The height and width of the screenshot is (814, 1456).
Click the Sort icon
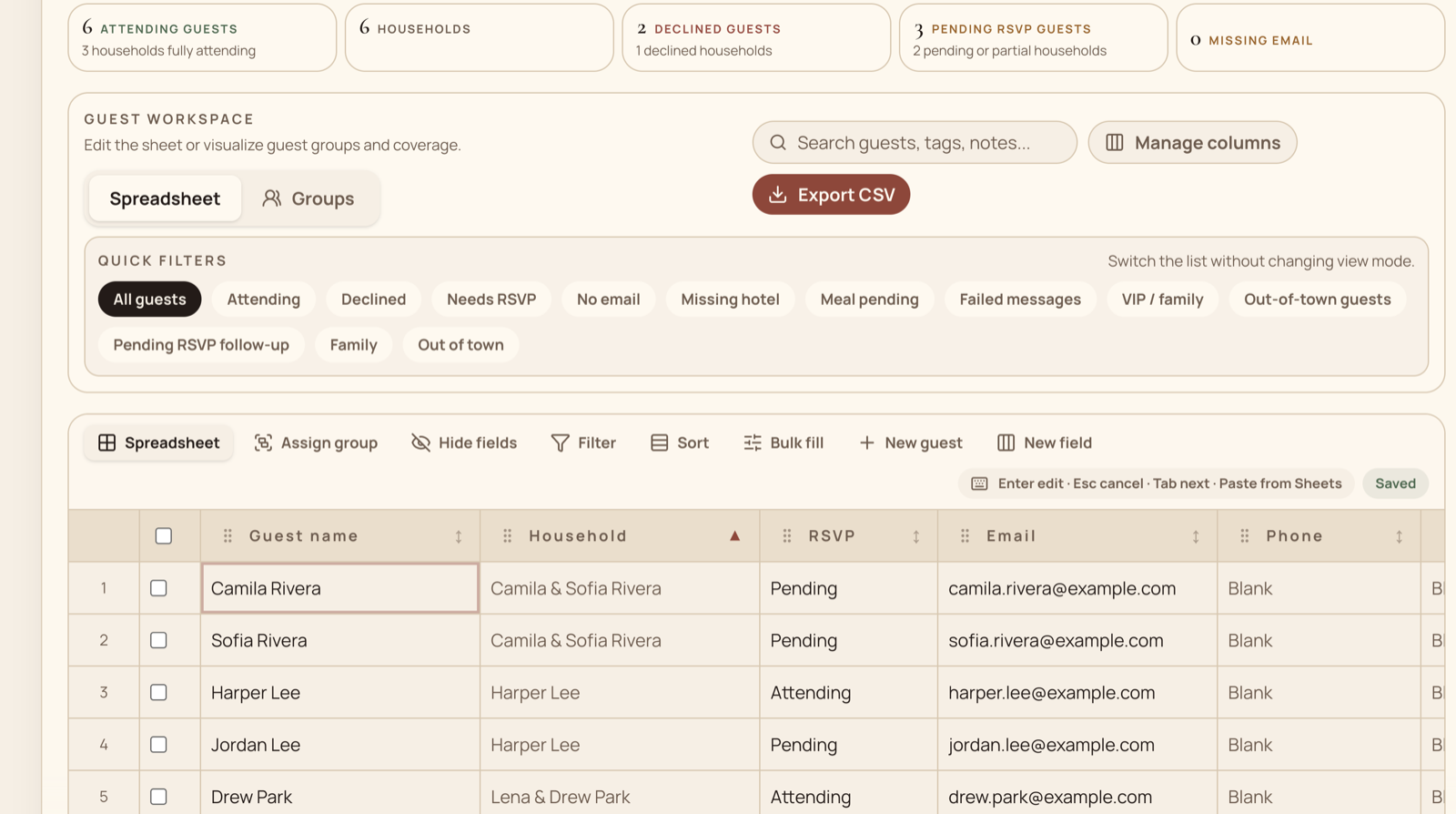(x=660, y=443)
